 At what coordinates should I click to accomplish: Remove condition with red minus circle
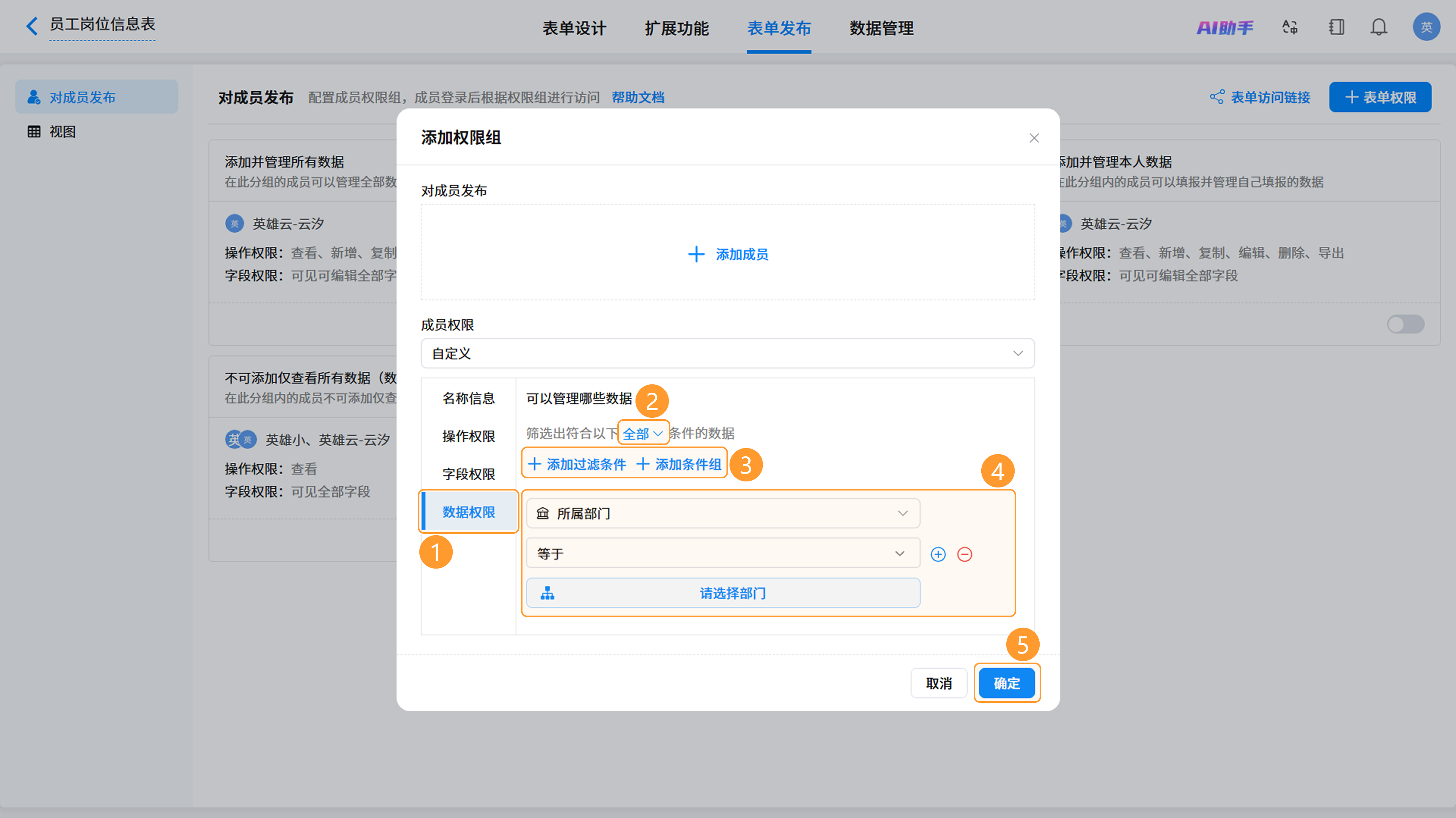coord(965,554)
